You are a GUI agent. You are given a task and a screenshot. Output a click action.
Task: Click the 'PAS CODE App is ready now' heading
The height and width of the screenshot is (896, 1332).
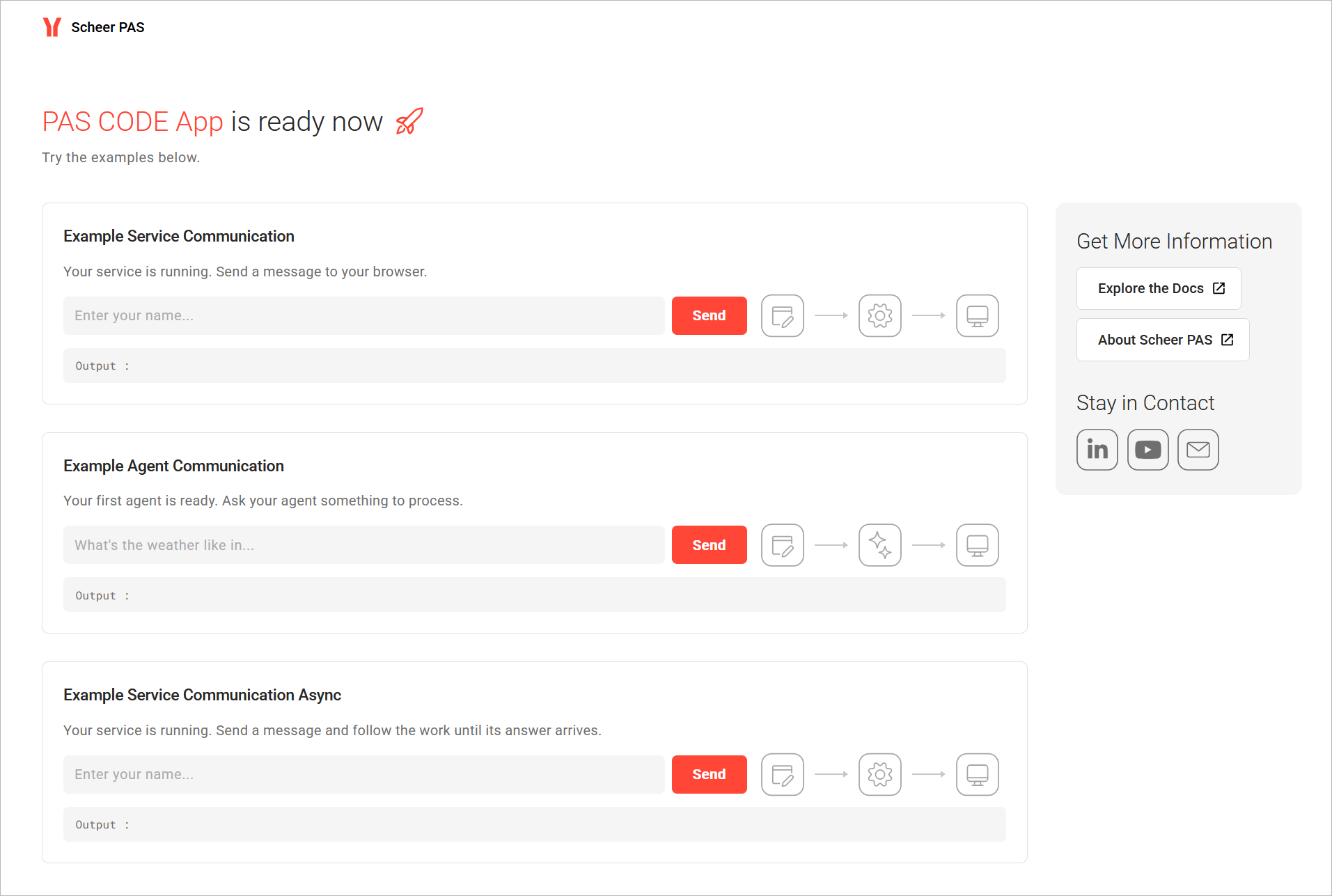212,121
